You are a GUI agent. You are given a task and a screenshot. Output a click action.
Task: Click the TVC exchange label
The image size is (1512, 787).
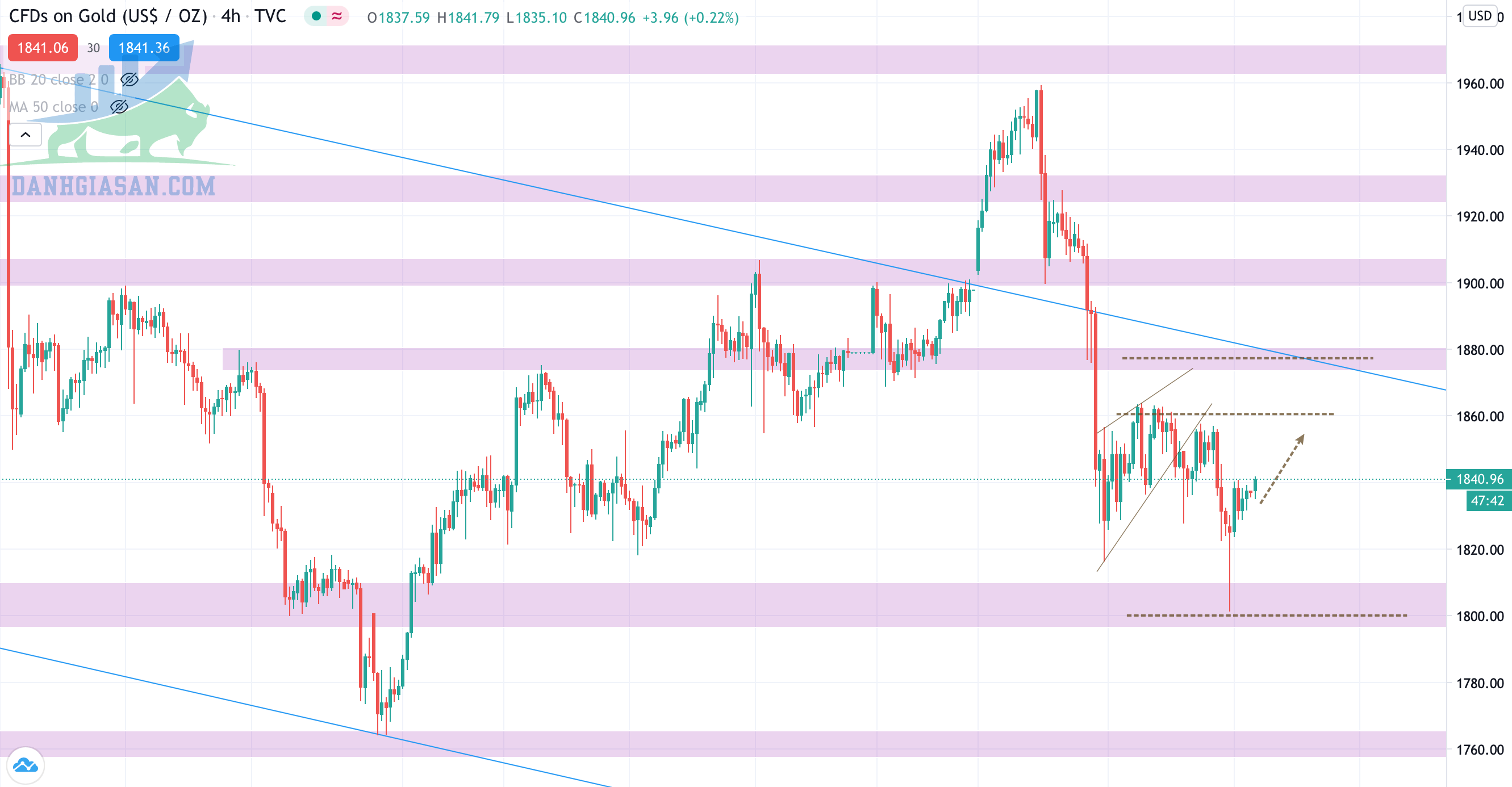click(x=270, y=16)
